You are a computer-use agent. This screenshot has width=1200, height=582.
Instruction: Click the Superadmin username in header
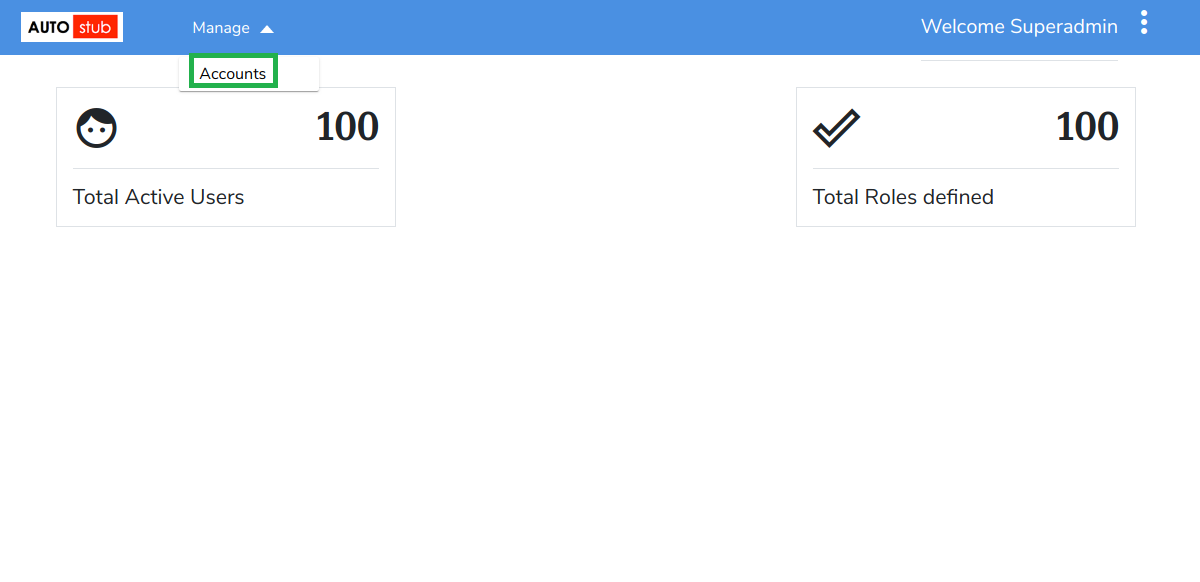(1063, 27)
